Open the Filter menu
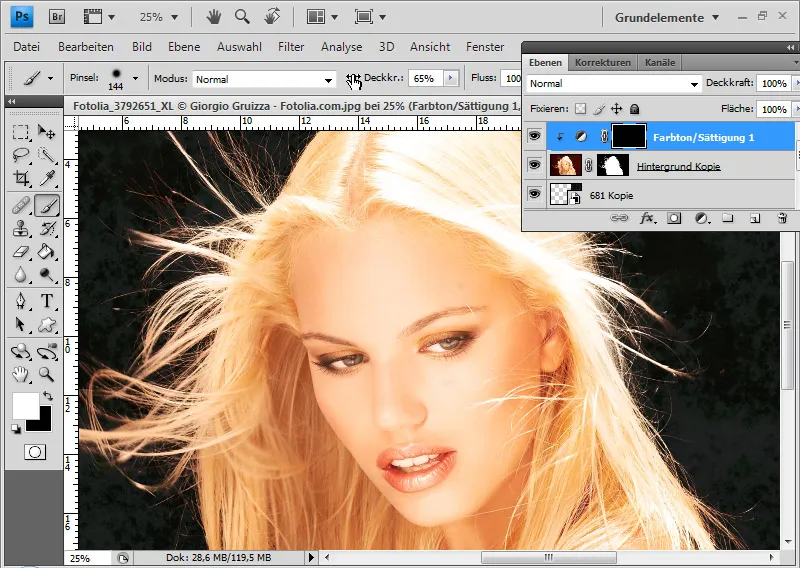Screen dimensions: 800x568 [291, 47]
